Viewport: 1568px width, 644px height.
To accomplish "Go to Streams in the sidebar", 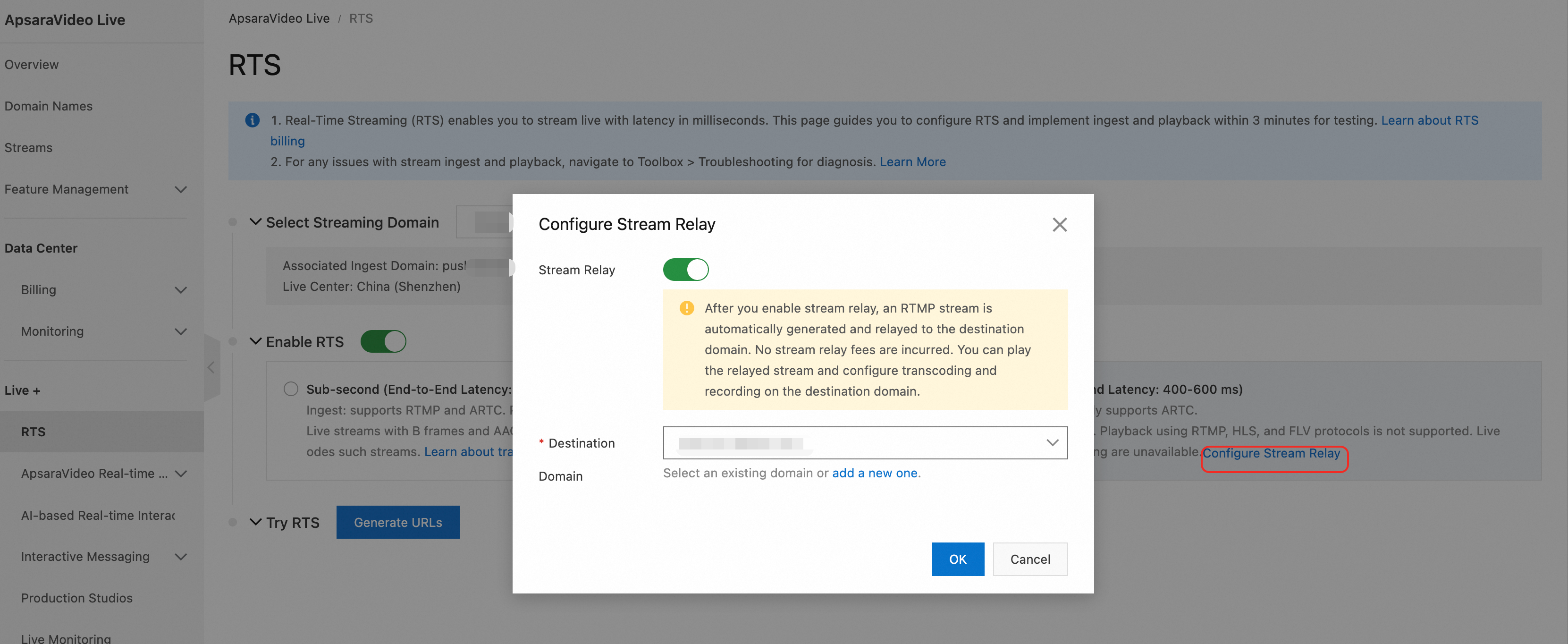I will click(x=29, y=147).
